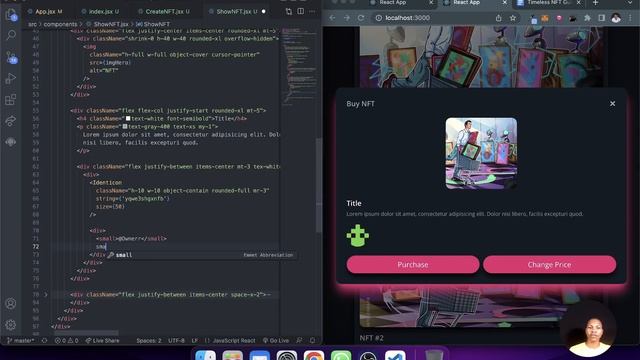
Task: Open Finder from the macOS dock
Action: (206, 356)
